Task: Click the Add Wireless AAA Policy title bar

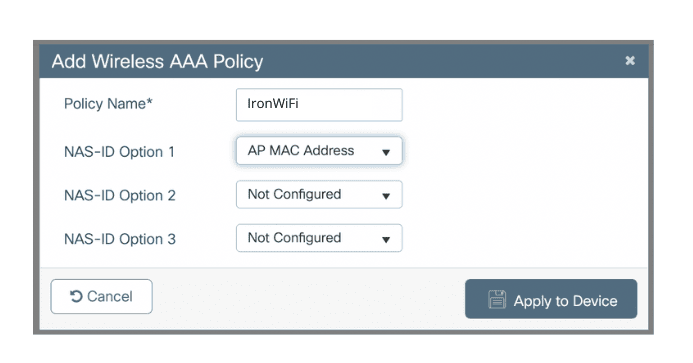Action: (x=344, y=61)
